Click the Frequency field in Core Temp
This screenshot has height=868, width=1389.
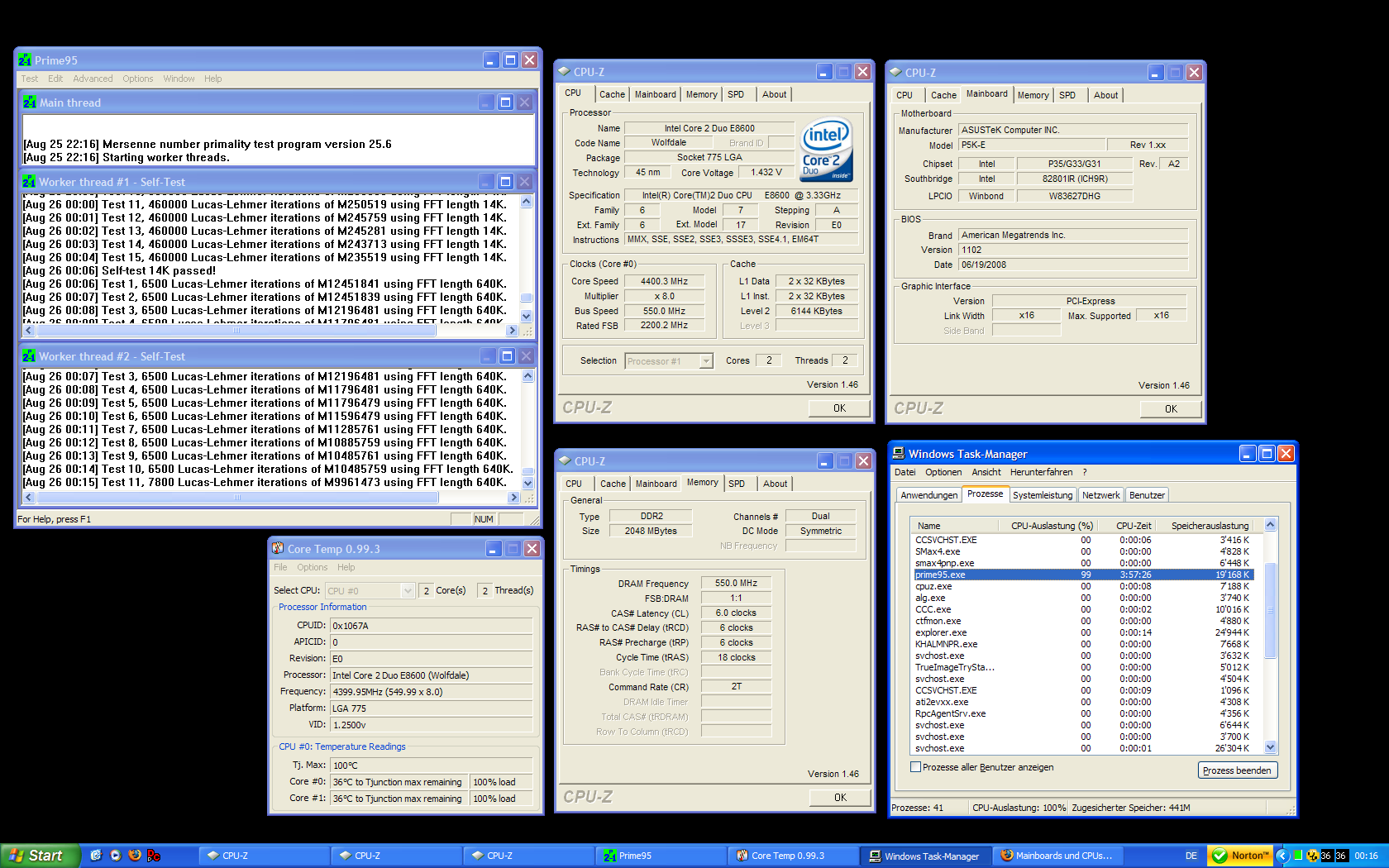coord(432,692)
